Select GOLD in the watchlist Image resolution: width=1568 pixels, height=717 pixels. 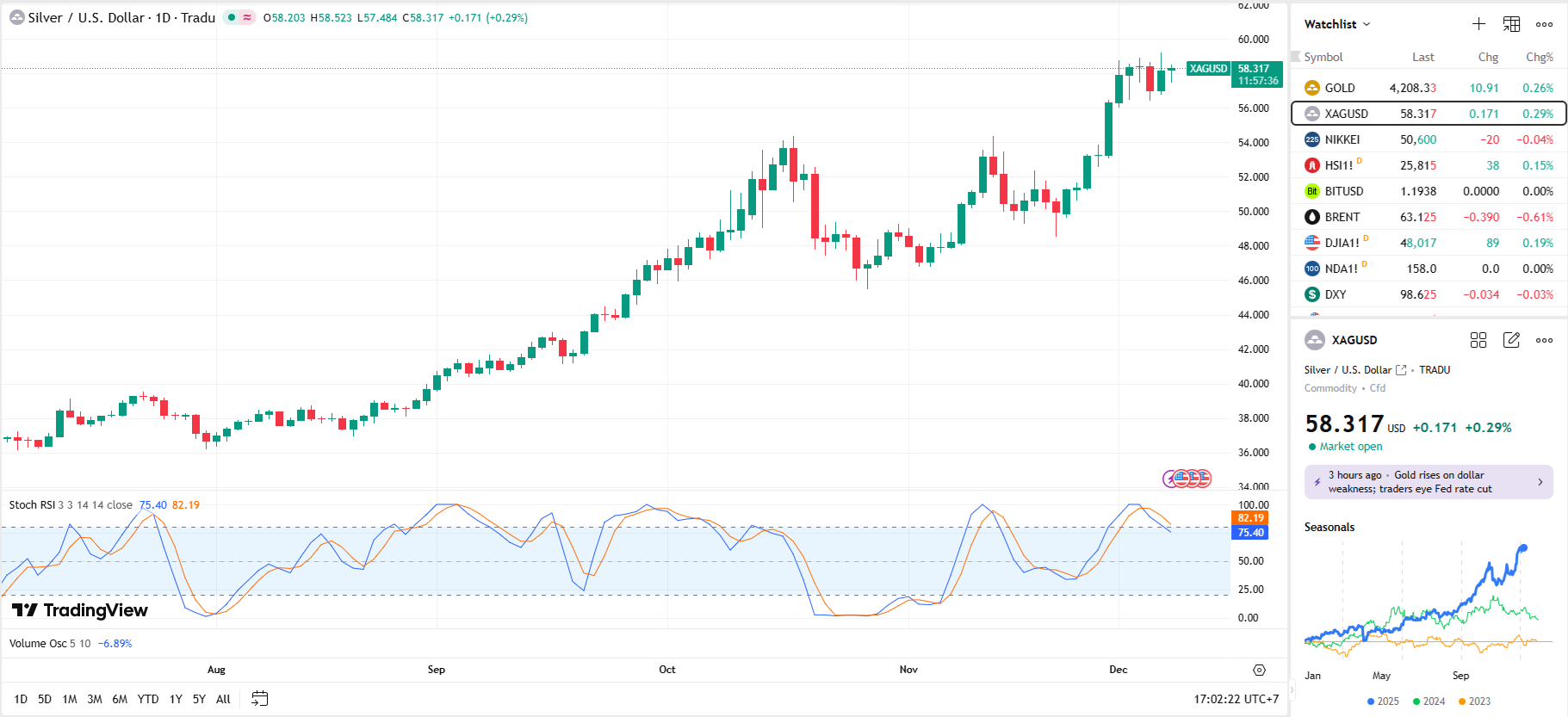[x=1340, y=88]
